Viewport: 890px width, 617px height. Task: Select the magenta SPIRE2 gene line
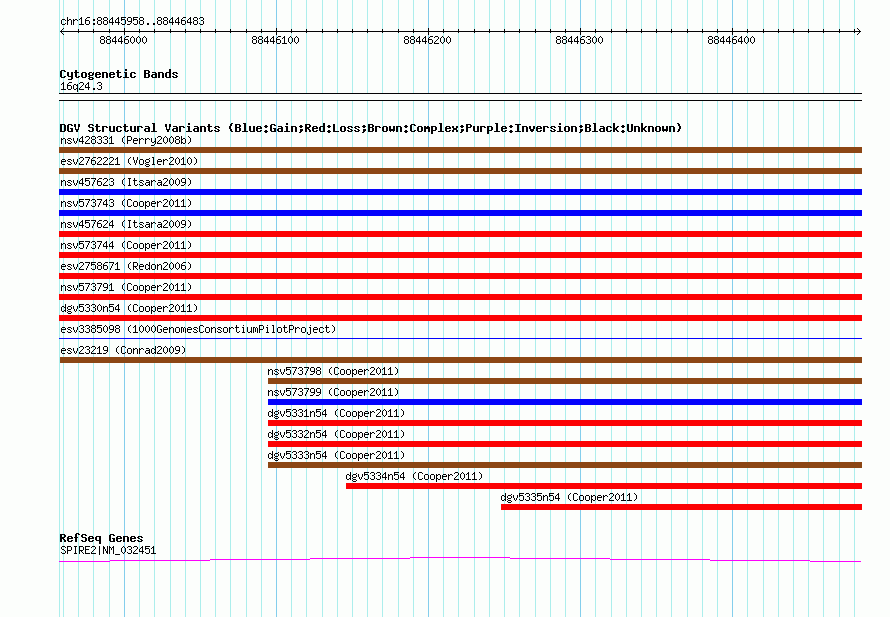click(460, 560)
